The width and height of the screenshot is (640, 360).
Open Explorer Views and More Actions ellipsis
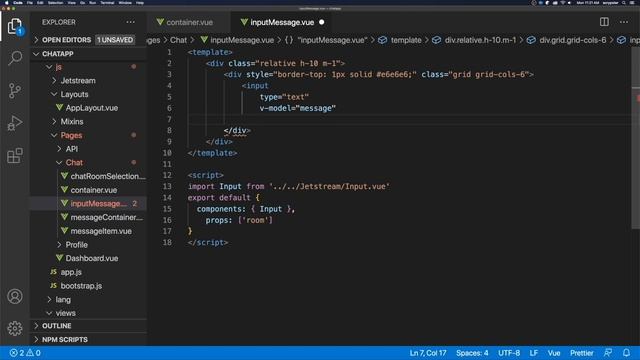coord(130,22)
